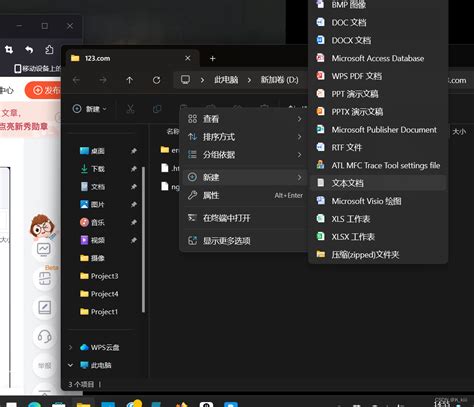Image resolution: width=474 pixels, height=407 pixels.
Task: Open the 新建 dropdown in toolbar
Action: point(90,109)
